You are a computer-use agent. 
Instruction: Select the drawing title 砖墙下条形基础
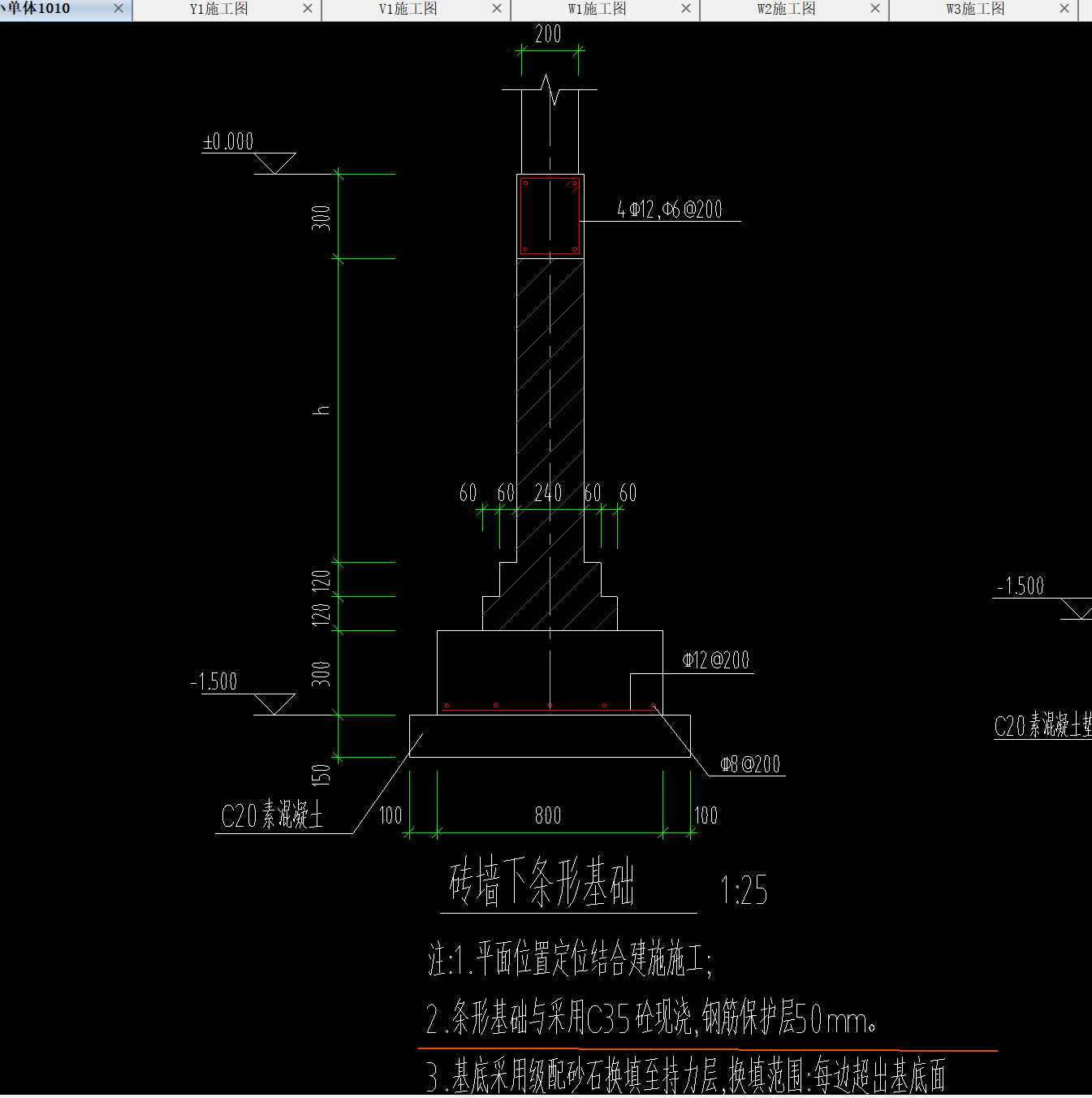[x=542, y=883]
